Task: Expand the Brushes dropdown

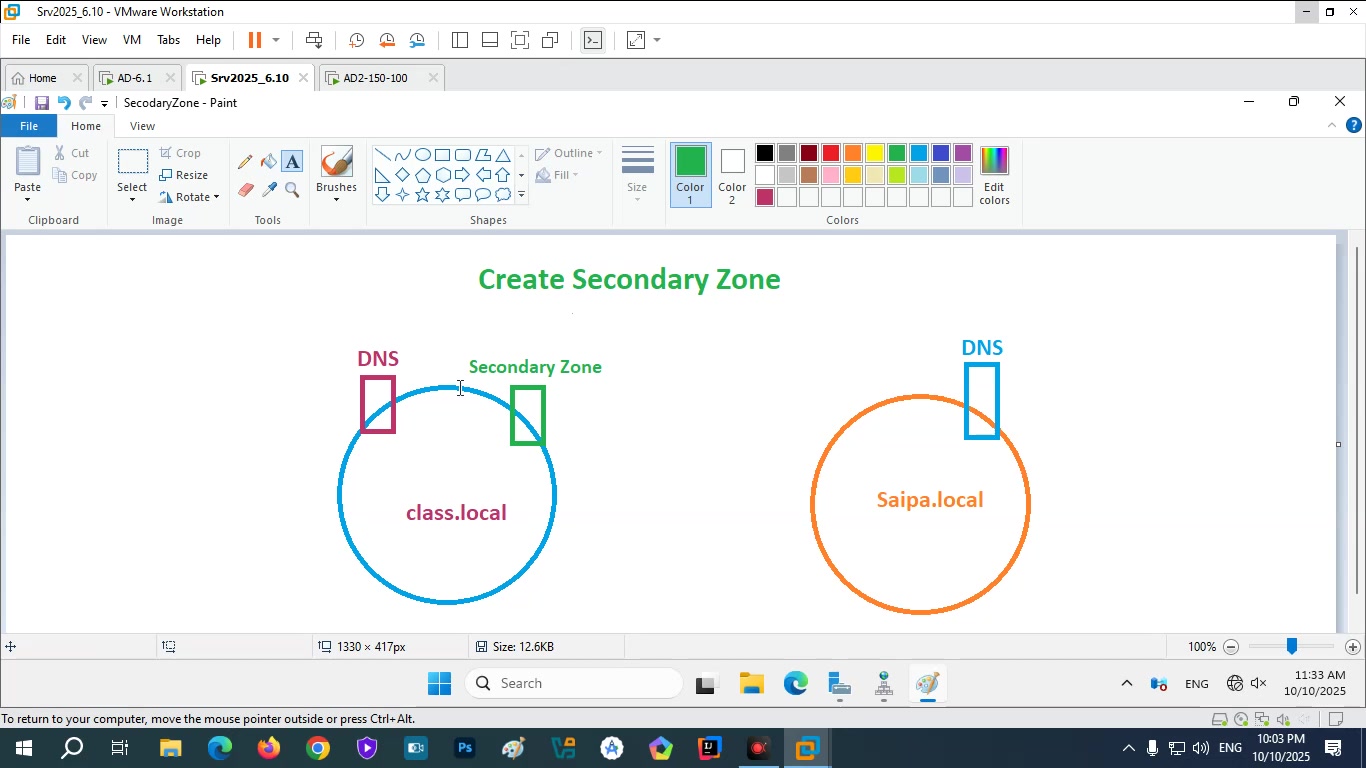Action: (x=336, y=199)
